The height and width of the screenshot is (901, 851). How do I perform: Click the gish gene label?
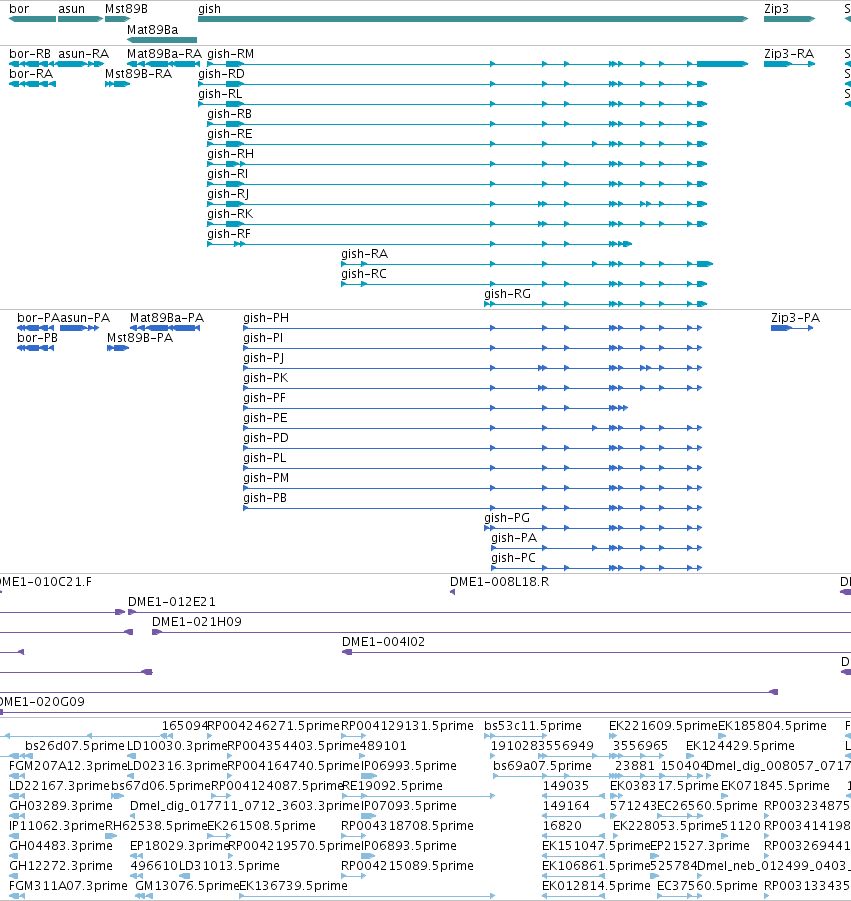click(209, 9)
